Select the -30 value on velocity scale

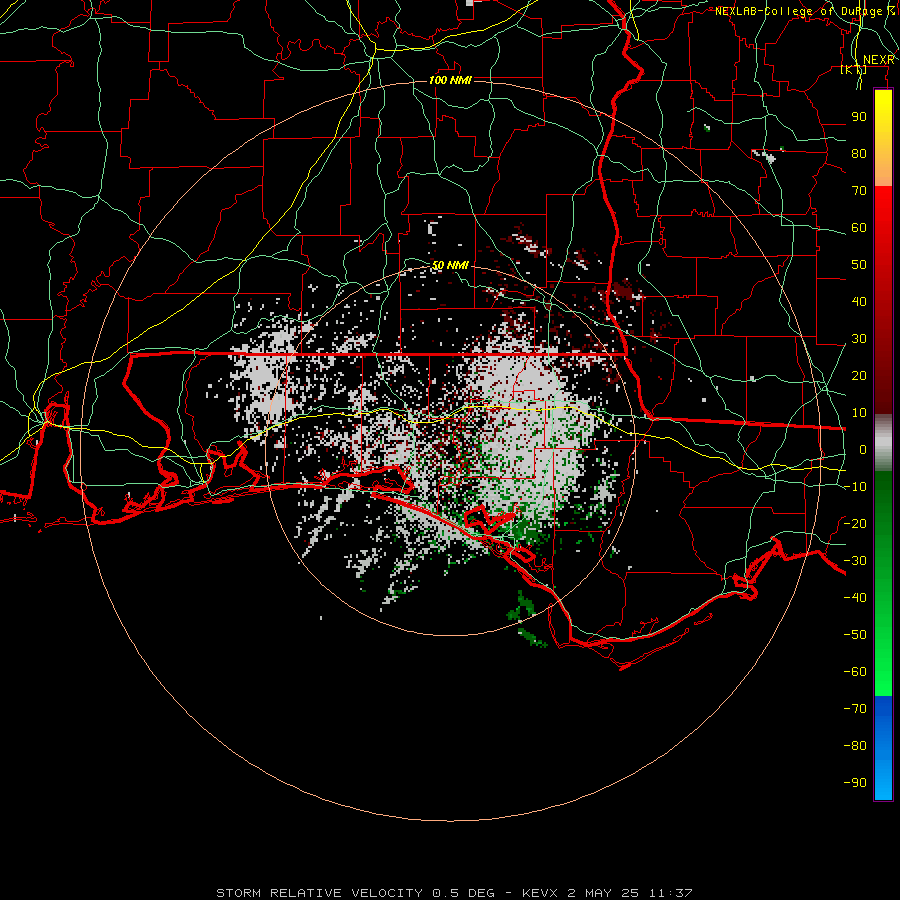855,561
